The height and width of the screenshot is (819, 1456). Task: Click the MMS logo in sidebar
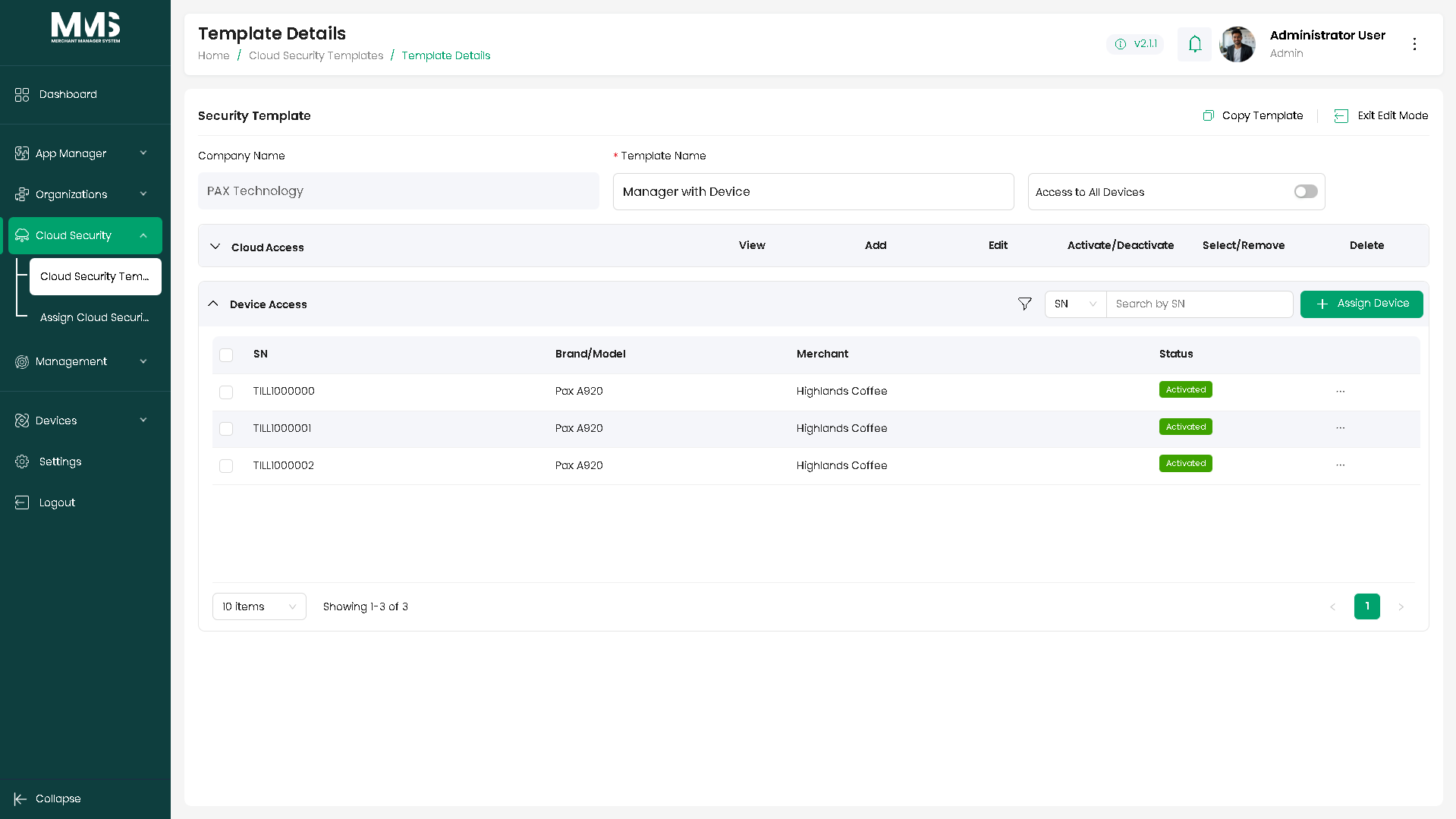86,27
